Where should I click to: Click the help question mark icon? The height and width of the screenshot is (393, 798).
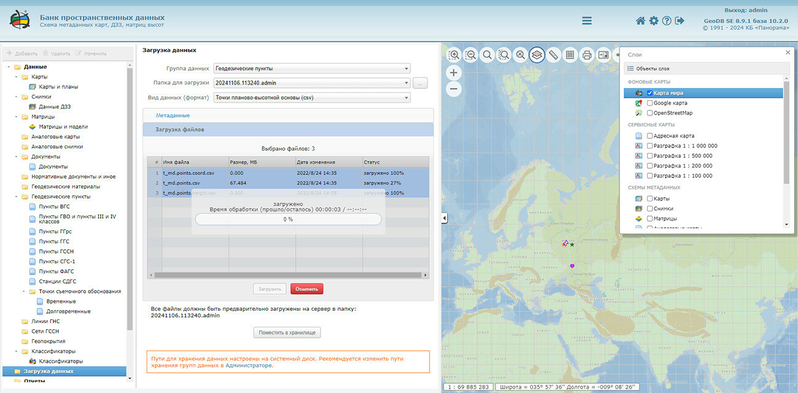point(667,21)
